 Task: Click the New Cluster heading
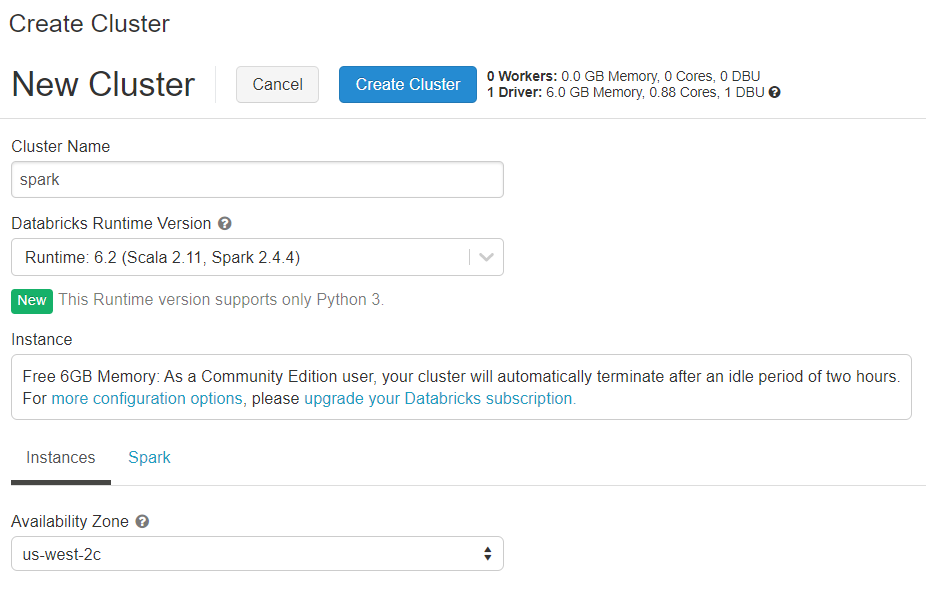coord(103,84)
